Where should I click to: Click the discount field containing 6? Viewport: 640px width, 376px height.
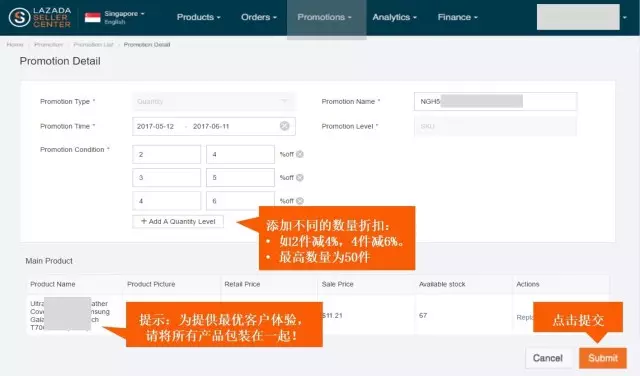[240, 200]
